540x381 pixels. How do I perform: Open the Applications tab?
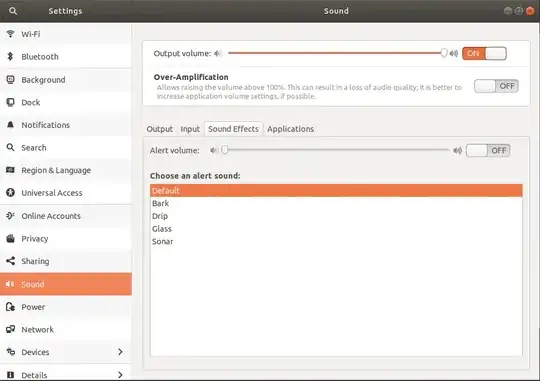tap(290, 129)
